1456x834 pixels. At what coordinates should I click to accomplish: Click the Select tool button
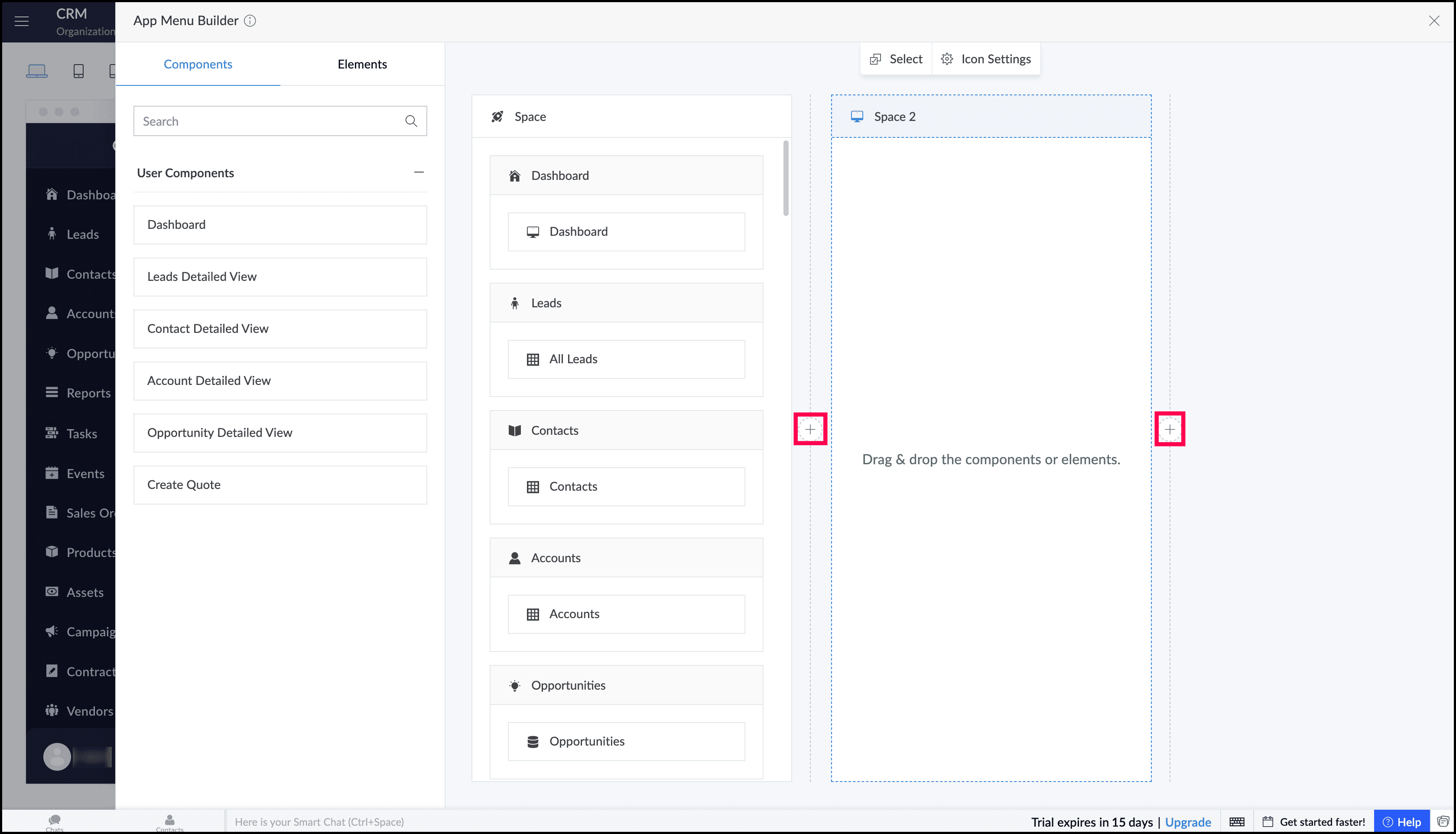click(x=896, y=59)
